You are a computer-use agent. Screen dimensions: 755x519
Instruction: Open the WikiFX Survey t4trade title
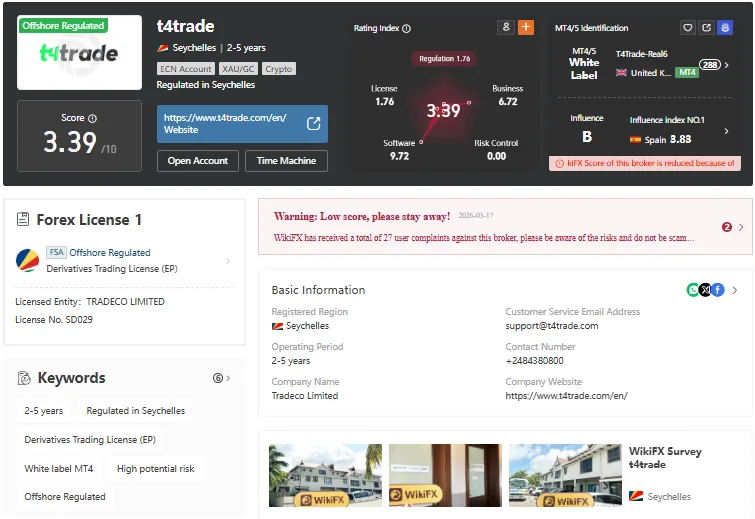coord(665,458)
